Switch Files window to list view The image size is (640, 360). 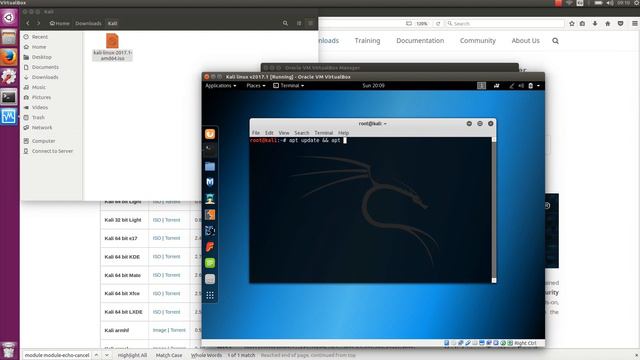click(x=299, y=23)
